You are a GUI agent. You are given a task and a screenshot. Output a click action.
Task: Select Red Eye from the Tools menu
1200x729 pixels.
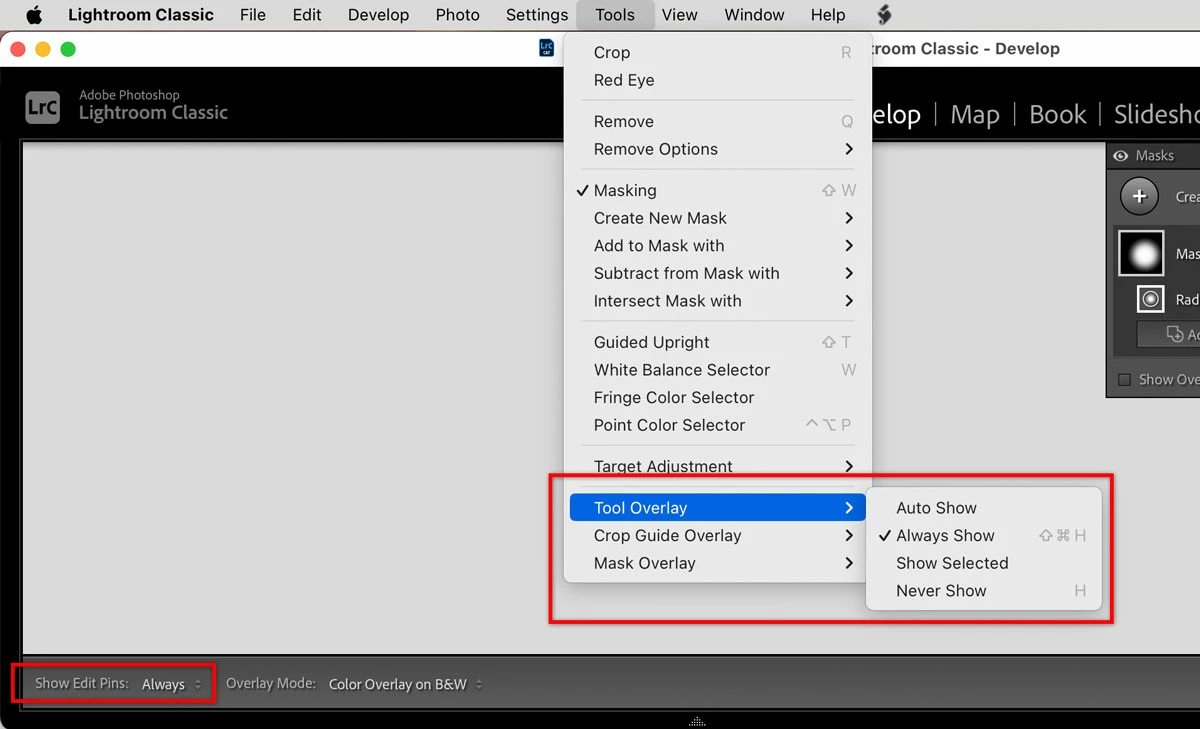718,80
